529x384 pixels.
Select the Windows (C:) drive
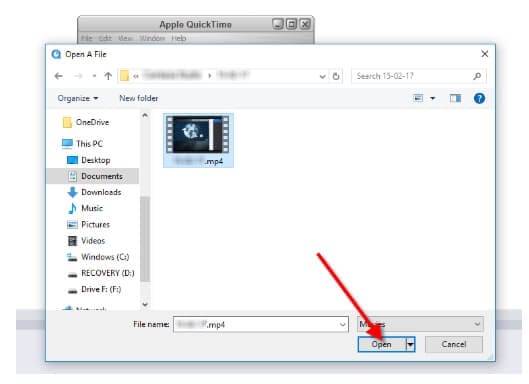105,257
